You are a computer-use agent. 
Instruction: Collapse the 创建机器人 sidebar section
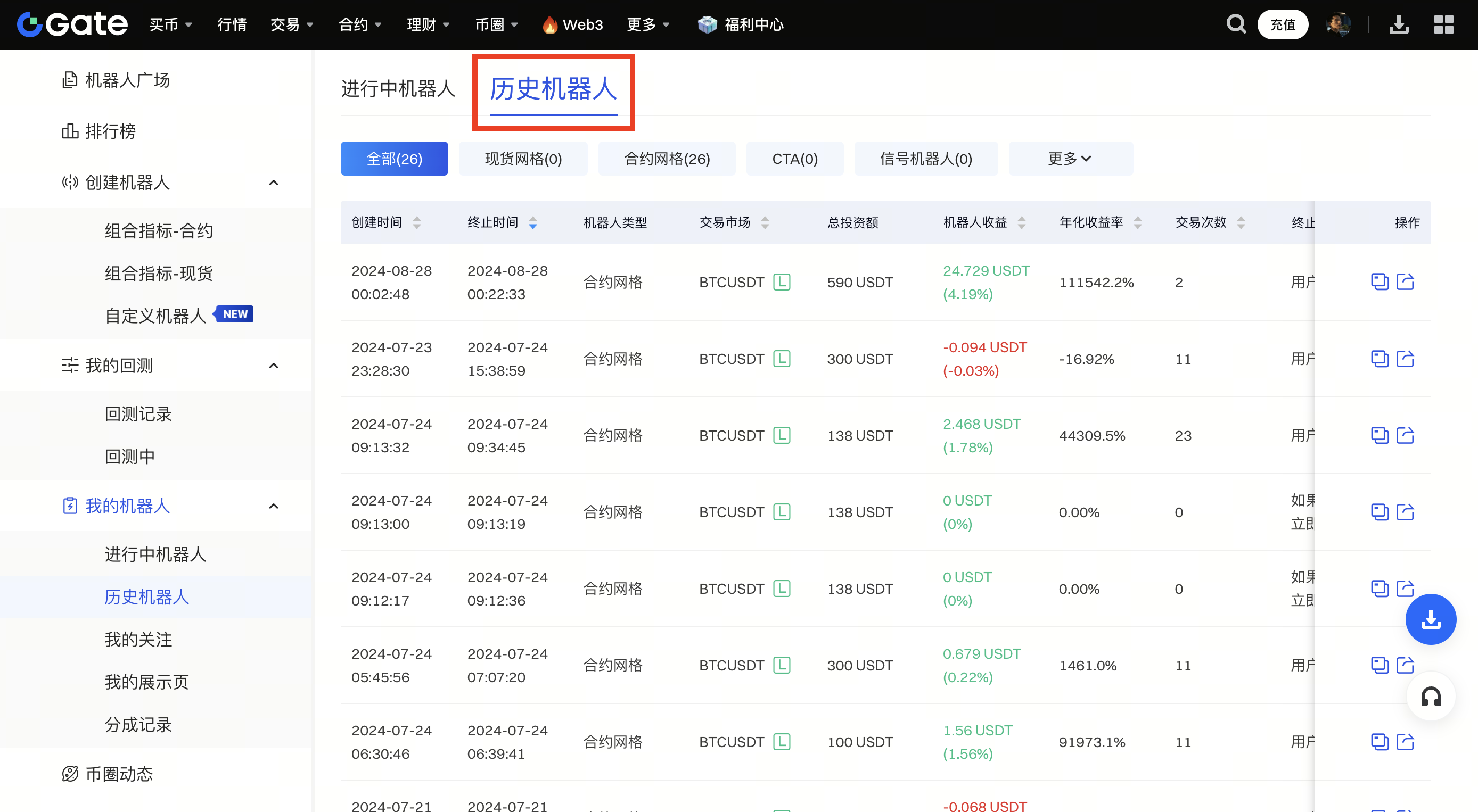pyautogui.click(x=274, y=183)
